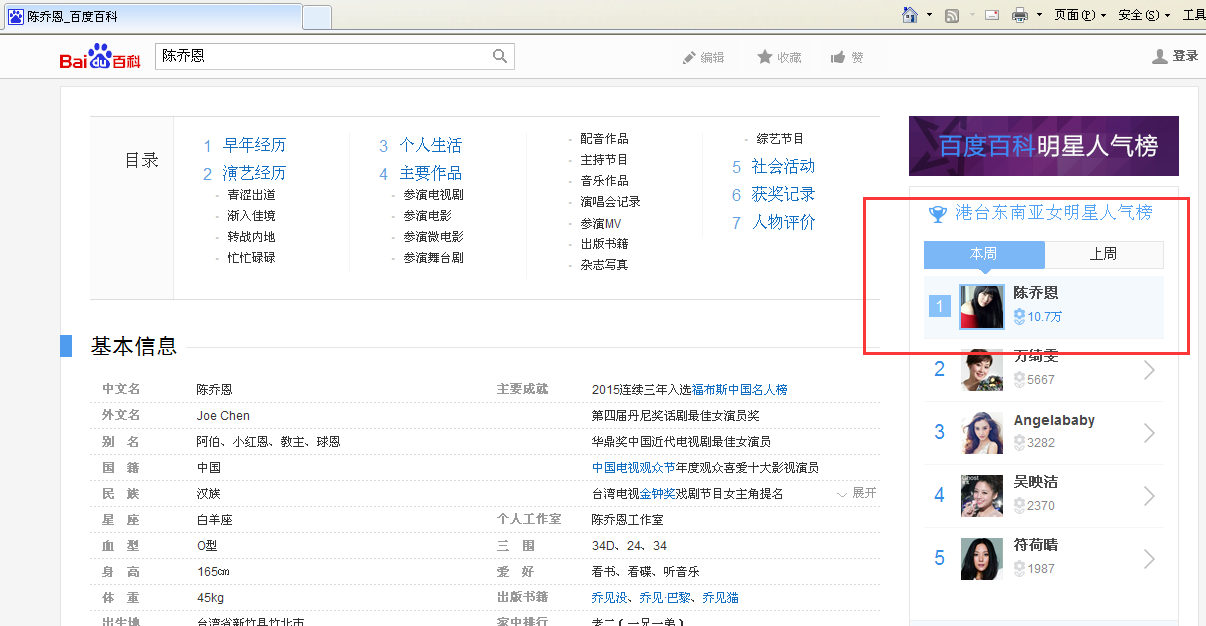This screenshot has width=1206, height=626.
Task: Click the favicon on 陈乔恩_百度百科 tab
Action: pyautogui.click(x=17, y=16)
